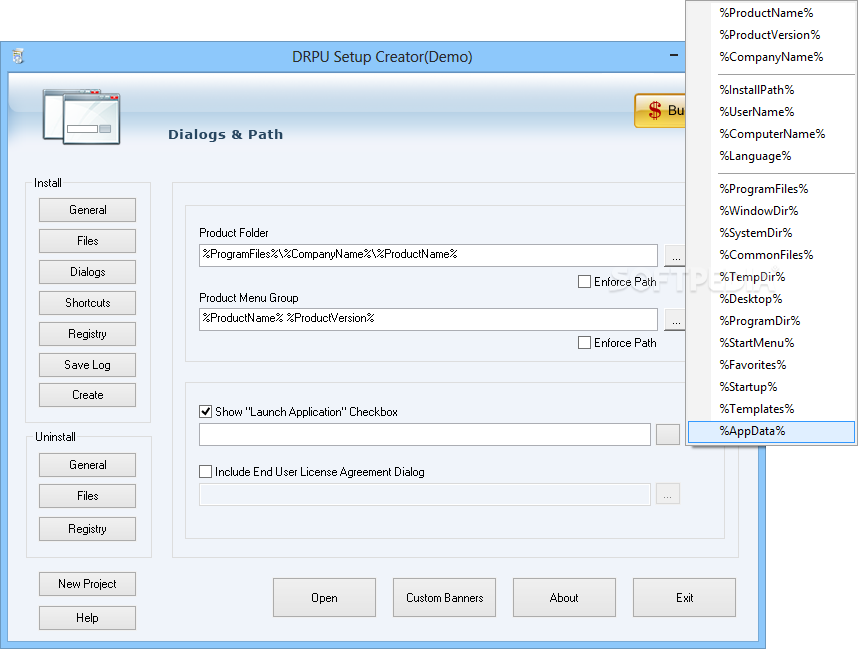Choose the %UserName% variable
Screen dimensions: 858x649
click(x=772, y=112)
